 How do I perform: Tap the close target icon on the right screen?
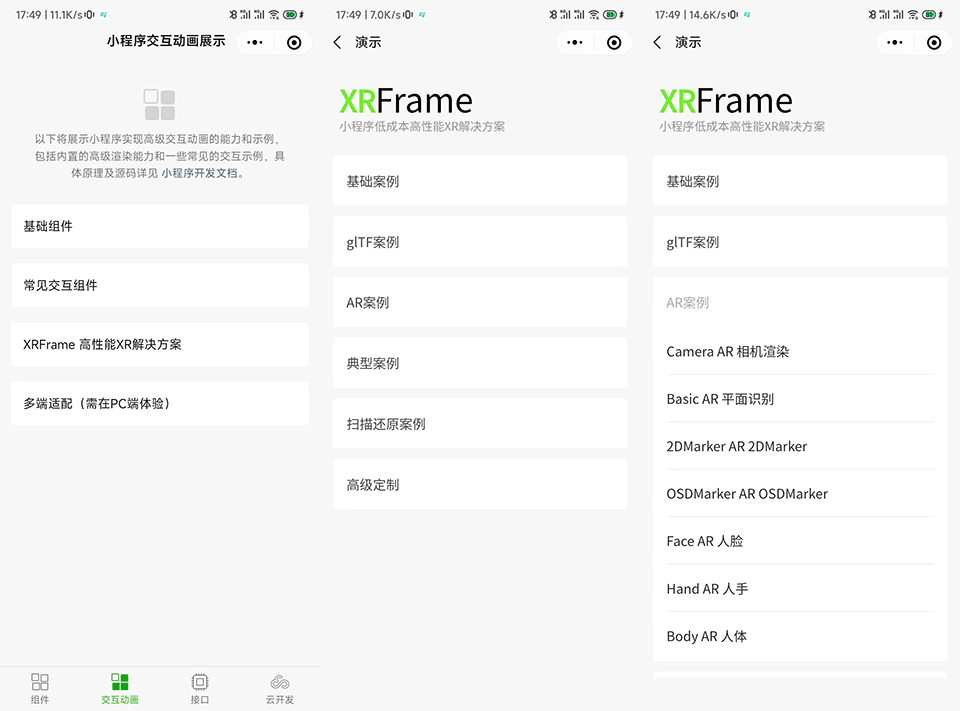point(934,42)
